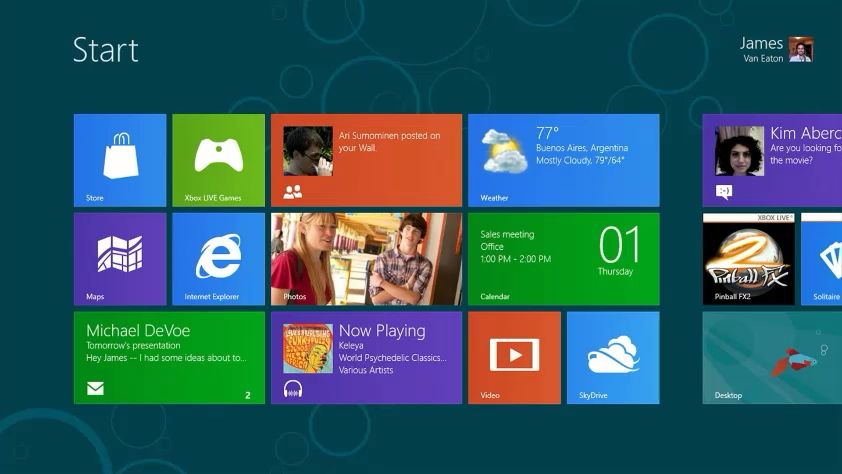842x474 pixels.
Task: Click the messaging smiley chat icon
Action: click(x=724, y=192)
